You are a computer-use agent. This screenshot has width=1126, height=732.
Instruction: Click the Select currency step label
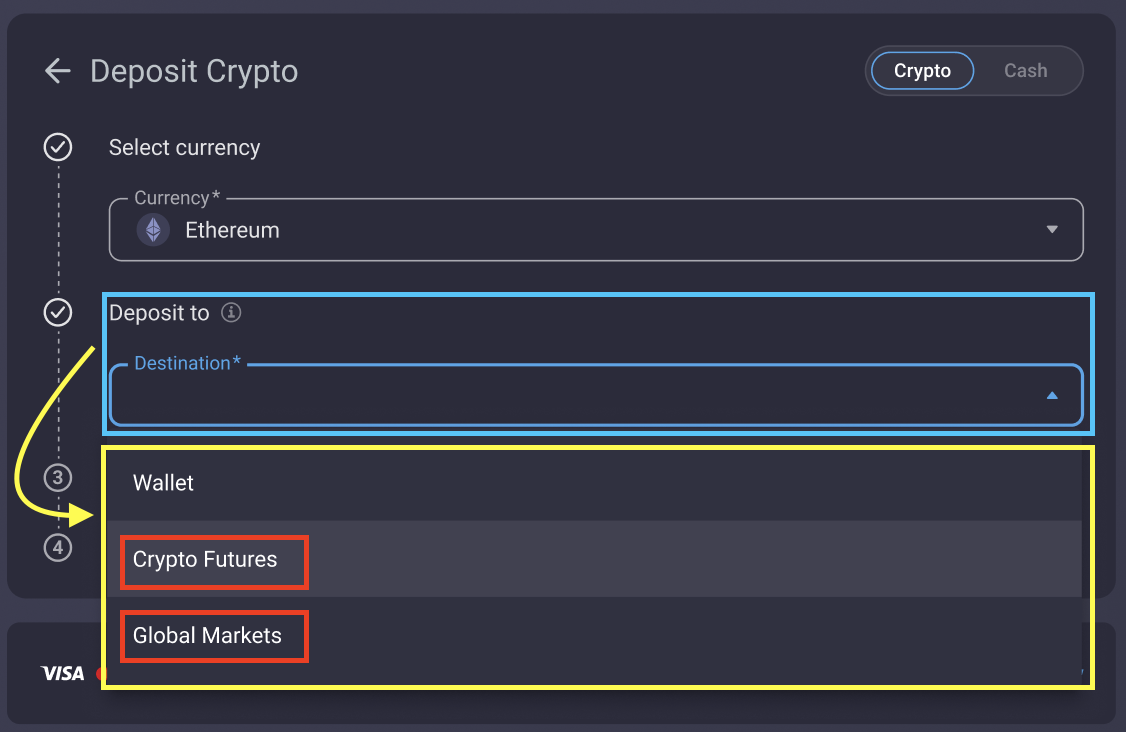[184, 148]
